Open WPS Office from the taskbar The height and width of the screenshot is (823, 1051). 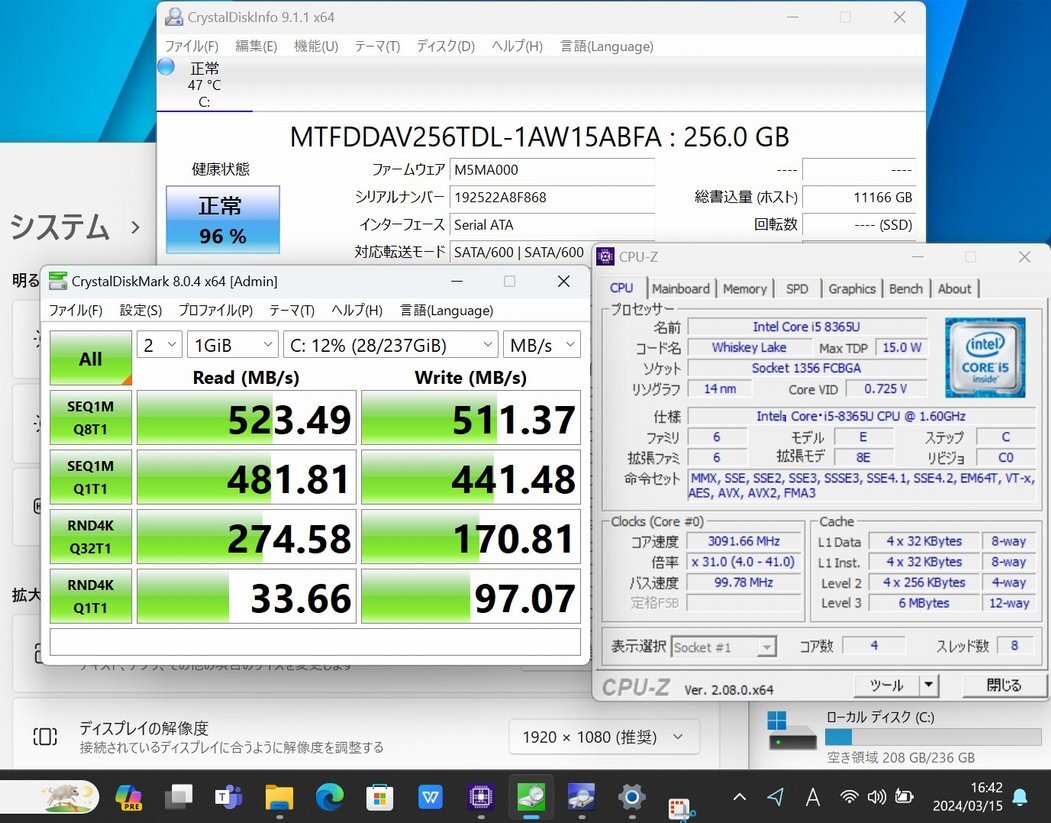click(430, 797)
